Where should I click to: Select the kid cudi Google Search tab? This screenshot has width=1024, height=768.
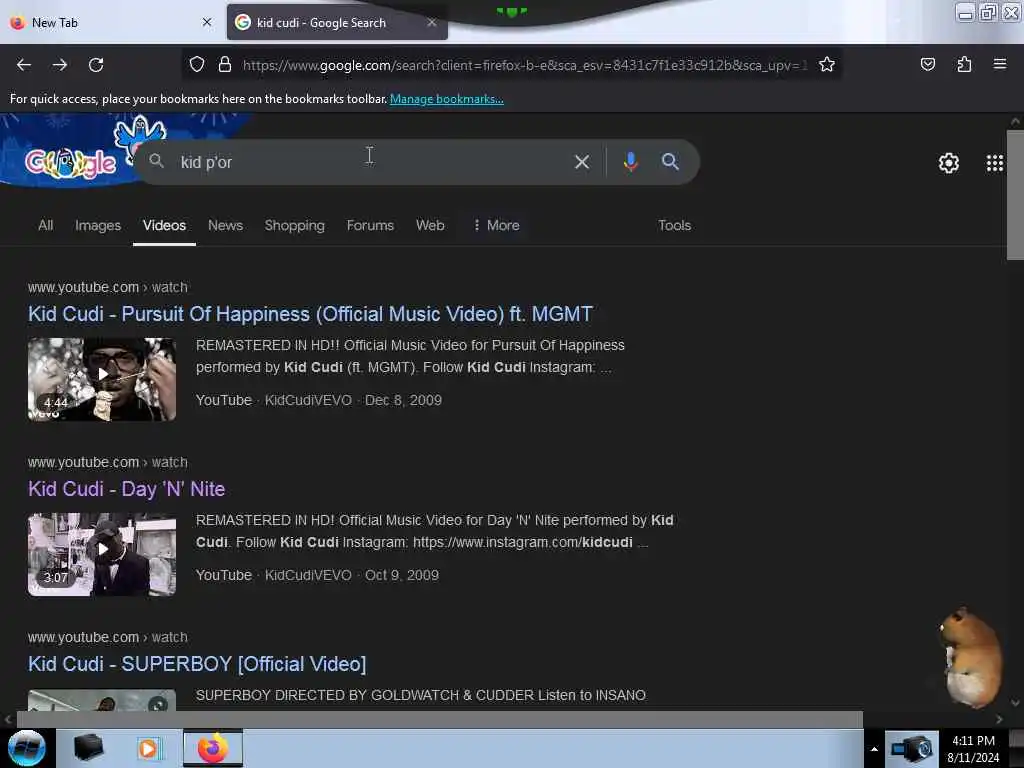point(337,22)
